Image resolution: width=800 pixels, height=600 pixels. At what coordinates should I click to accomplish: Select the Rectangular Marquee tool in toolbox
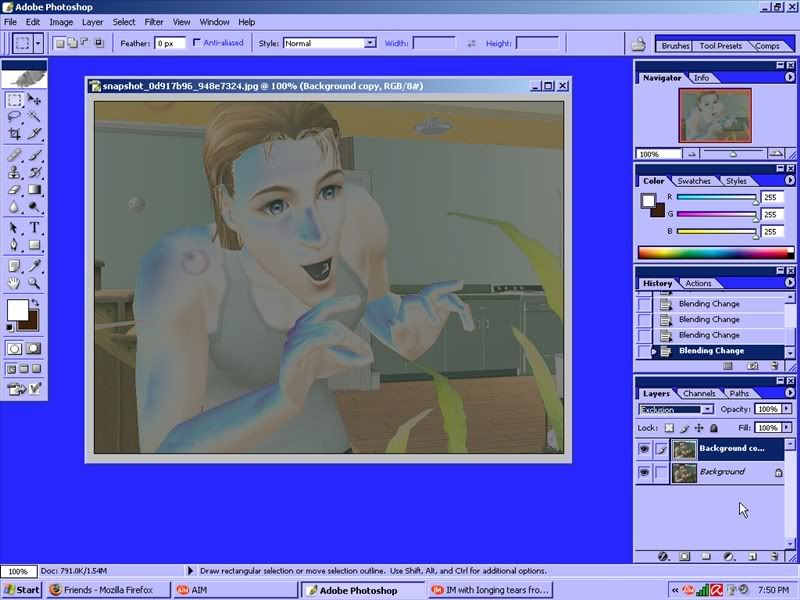click(14, 99)
